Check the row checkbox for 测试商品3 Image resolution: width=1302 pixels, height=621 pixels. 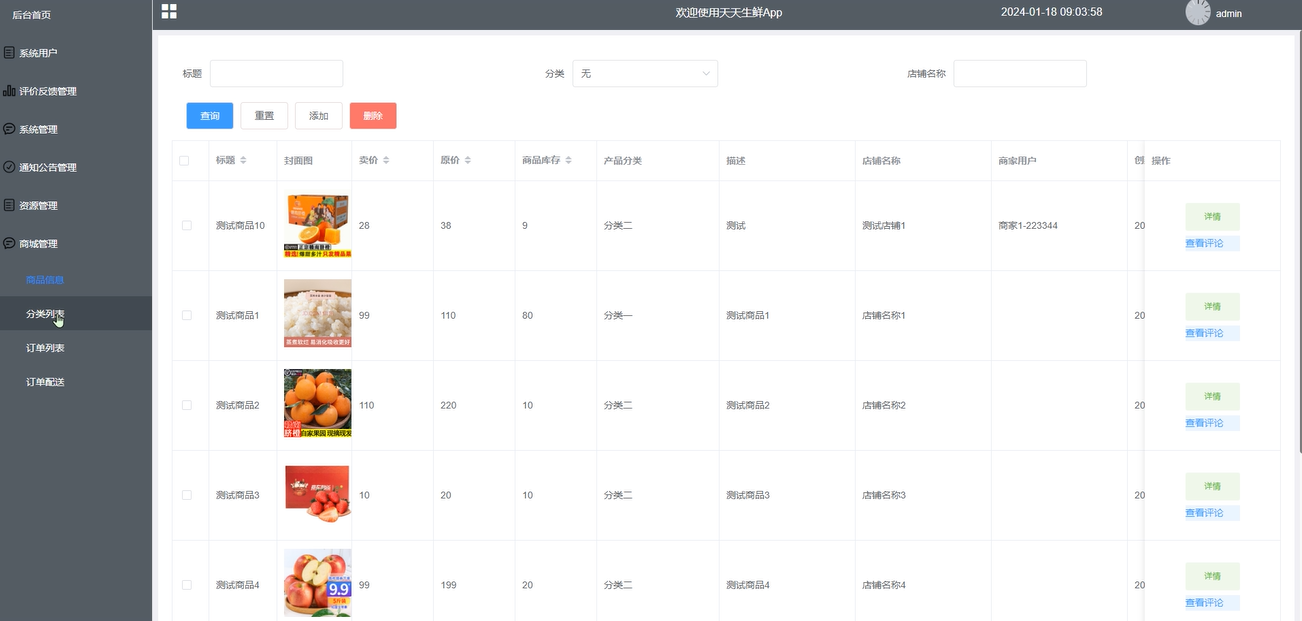pos(186,495)
